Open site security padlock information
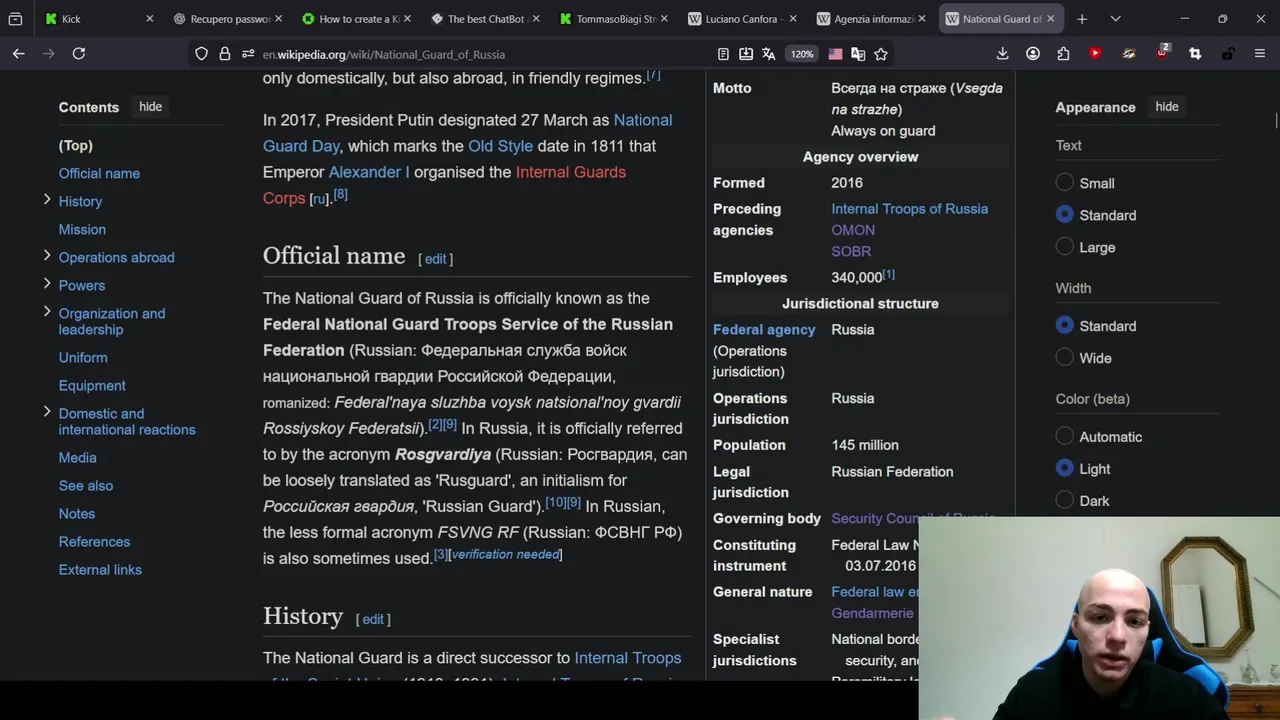The height and width of the screenshot is (720, 1280). pos(224,54)
